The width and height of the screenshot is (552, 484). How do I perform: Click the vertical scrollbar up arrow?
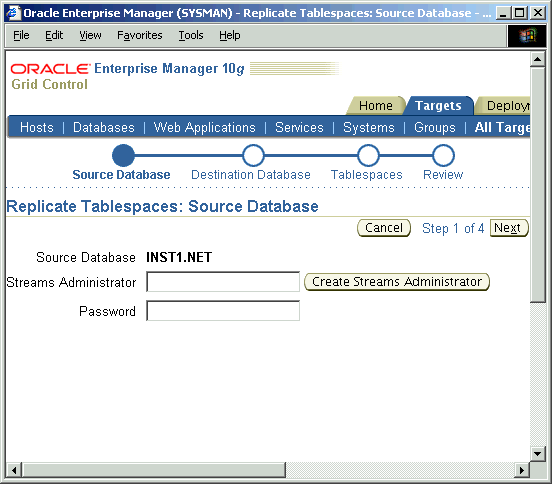538,59
